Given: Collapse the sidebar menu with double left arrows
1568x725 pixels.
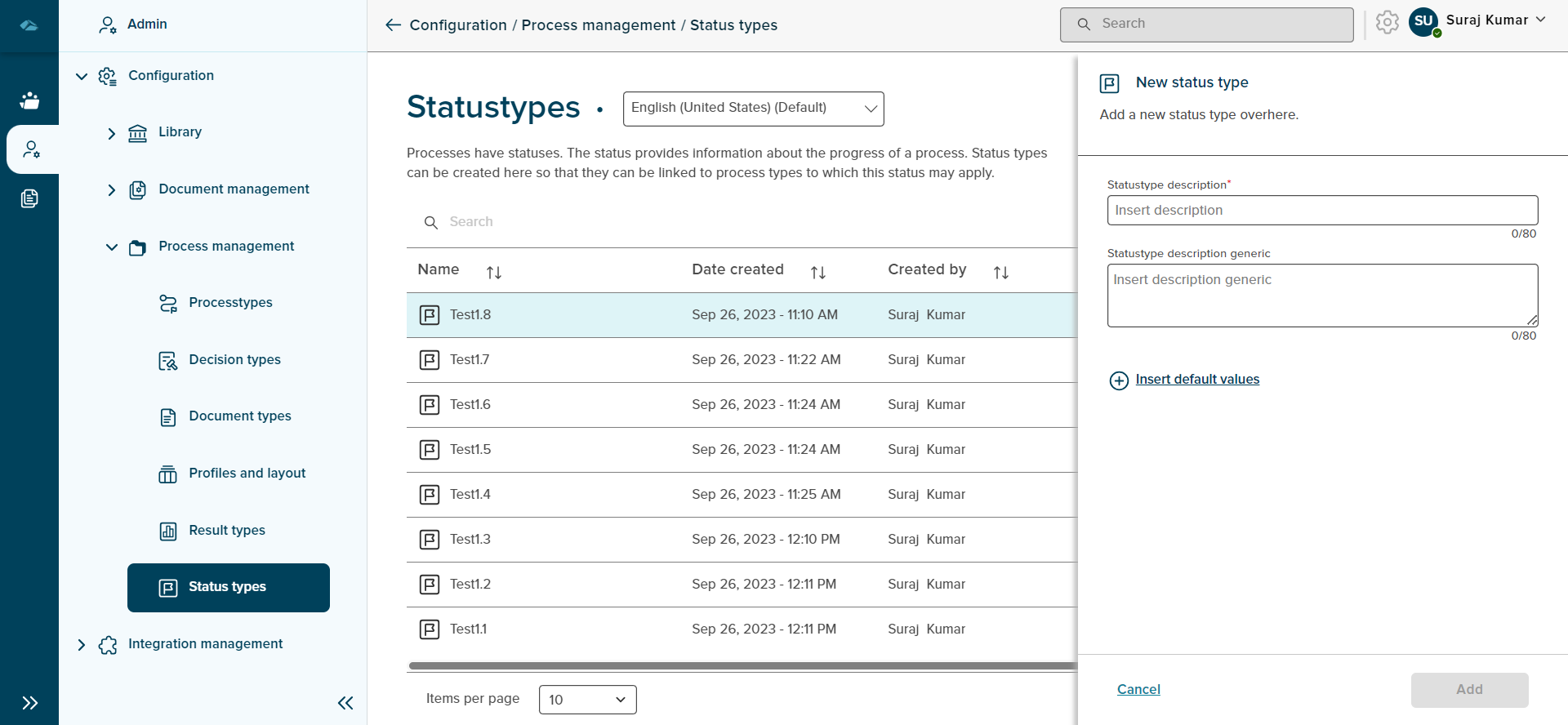Looking at the screenshot, I should coord(345,703).
